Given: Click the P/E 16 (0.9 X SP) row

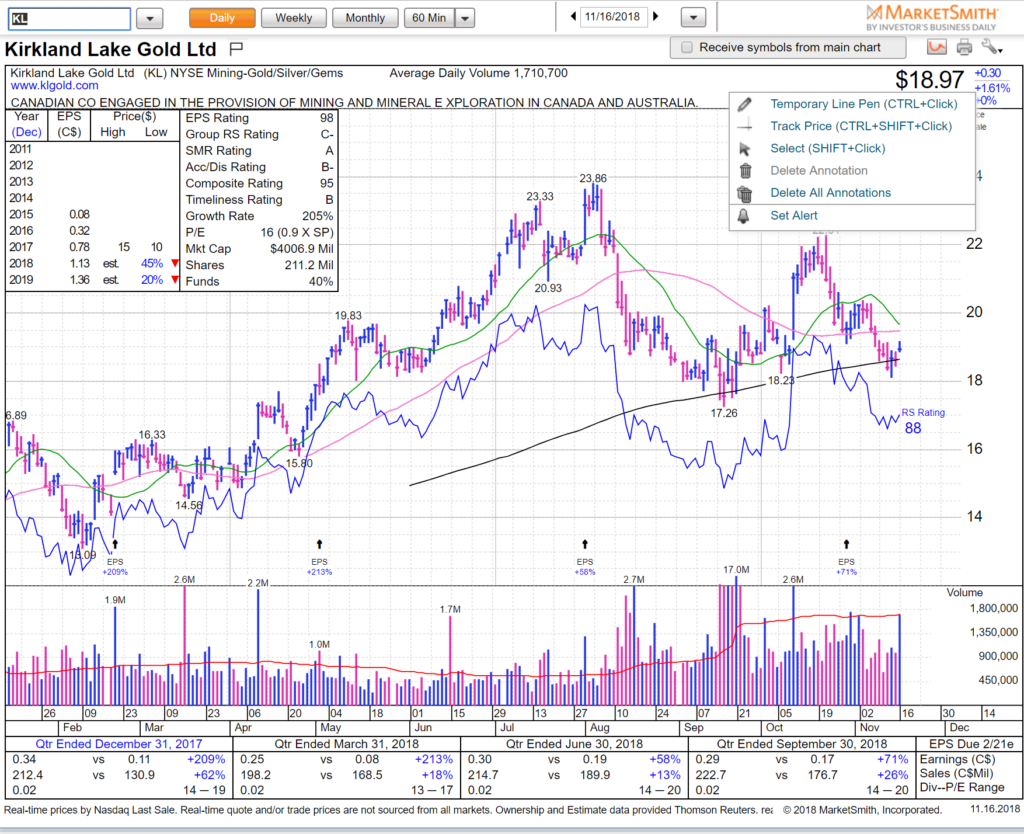Looking at the screenshot, I should [x=259, y=233].
